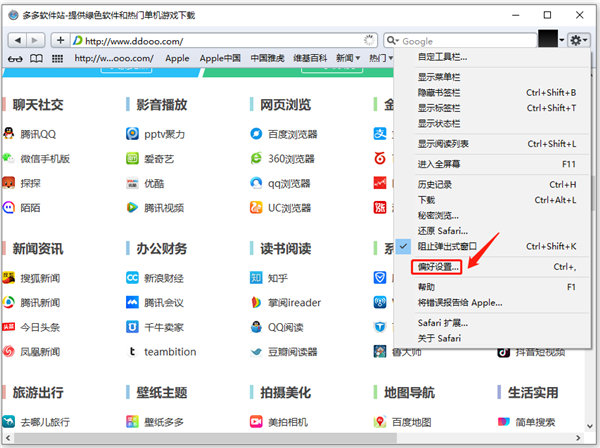Go back with the back arrow button
Image resolution: width=600 pixels, height=448 pixels.
[18, 40]
